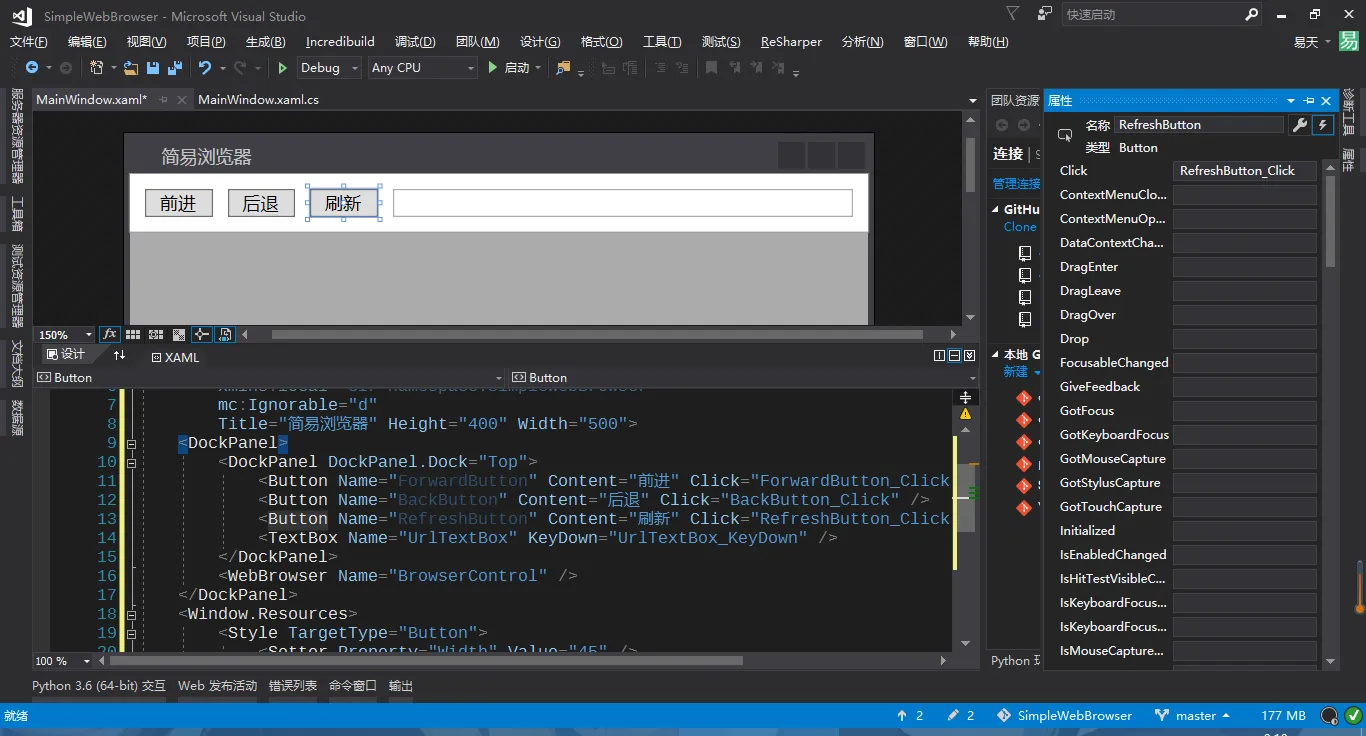Switch to horizontal split view
1366x736 pixels.
(954, 356)
